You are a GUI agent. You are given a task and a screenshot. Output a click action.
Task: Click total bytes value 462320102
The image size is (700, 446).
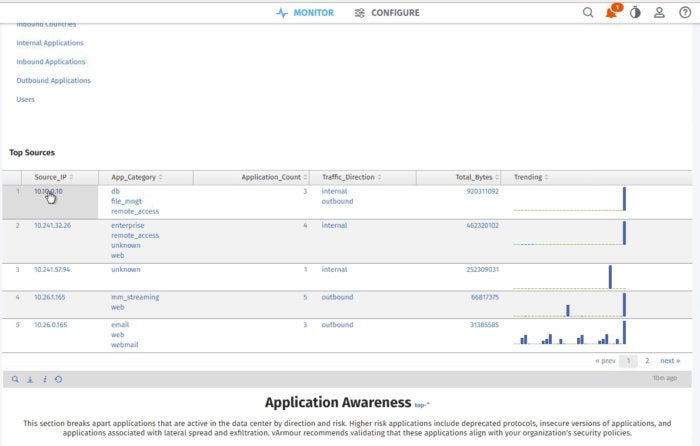click(x=483, y=225)
